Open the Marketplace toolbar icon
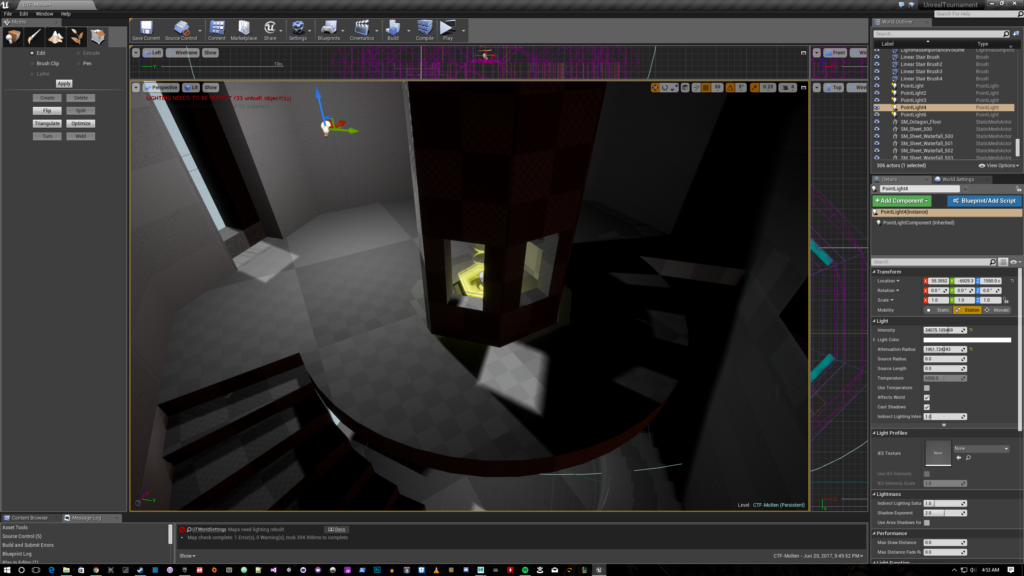 pos(244,29)
